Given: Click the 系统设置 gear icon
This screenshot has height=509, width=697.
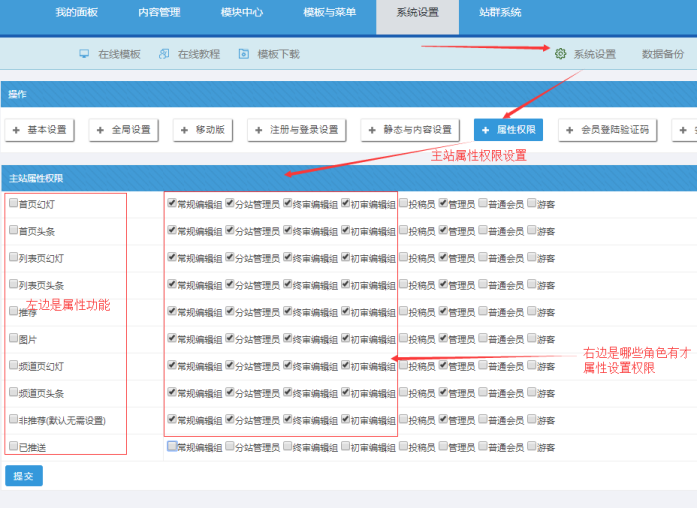Looking at the screenshot, I should click(560, 54).
